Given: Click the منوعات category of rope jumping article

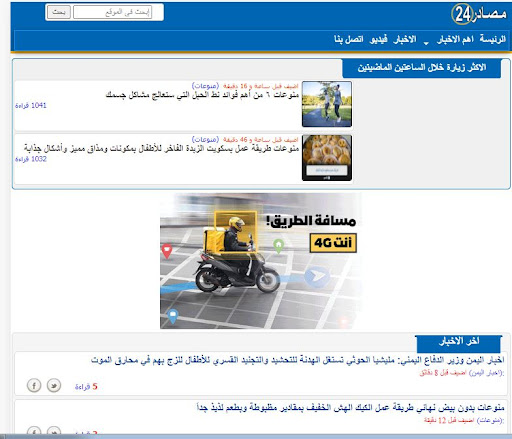Looking at the screenshot, I should [205, 86].
